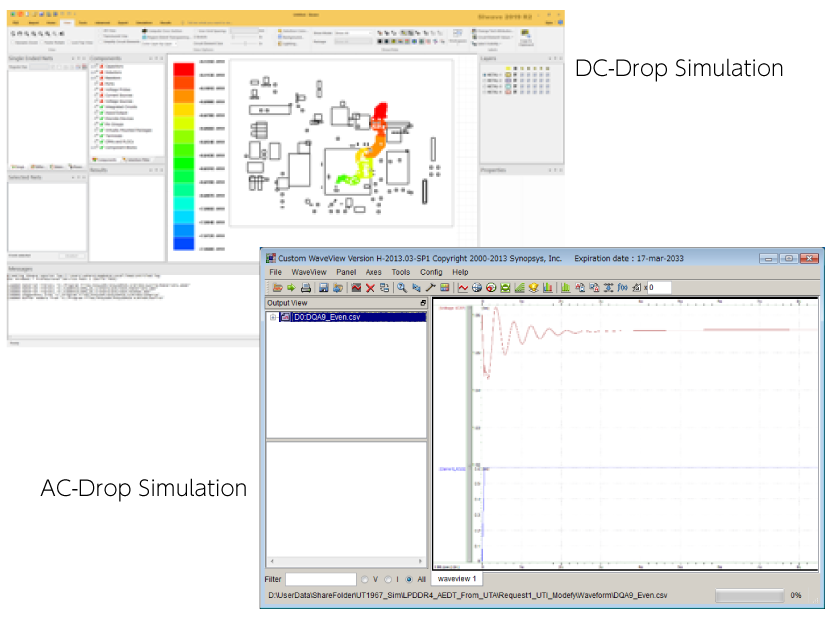Expand the D0:DQA9_Even.csv tree node
Viewport: 835px width, 618px height.
click(272, 317)
